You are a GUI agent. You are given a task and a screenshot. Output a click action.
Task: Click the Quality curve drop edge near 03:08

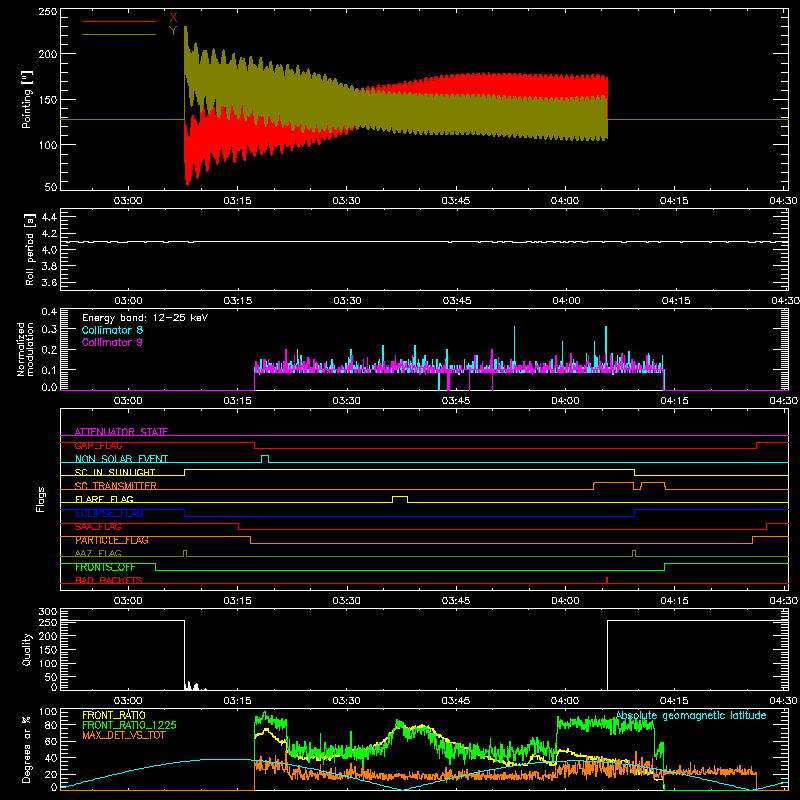tap(184, 655)
